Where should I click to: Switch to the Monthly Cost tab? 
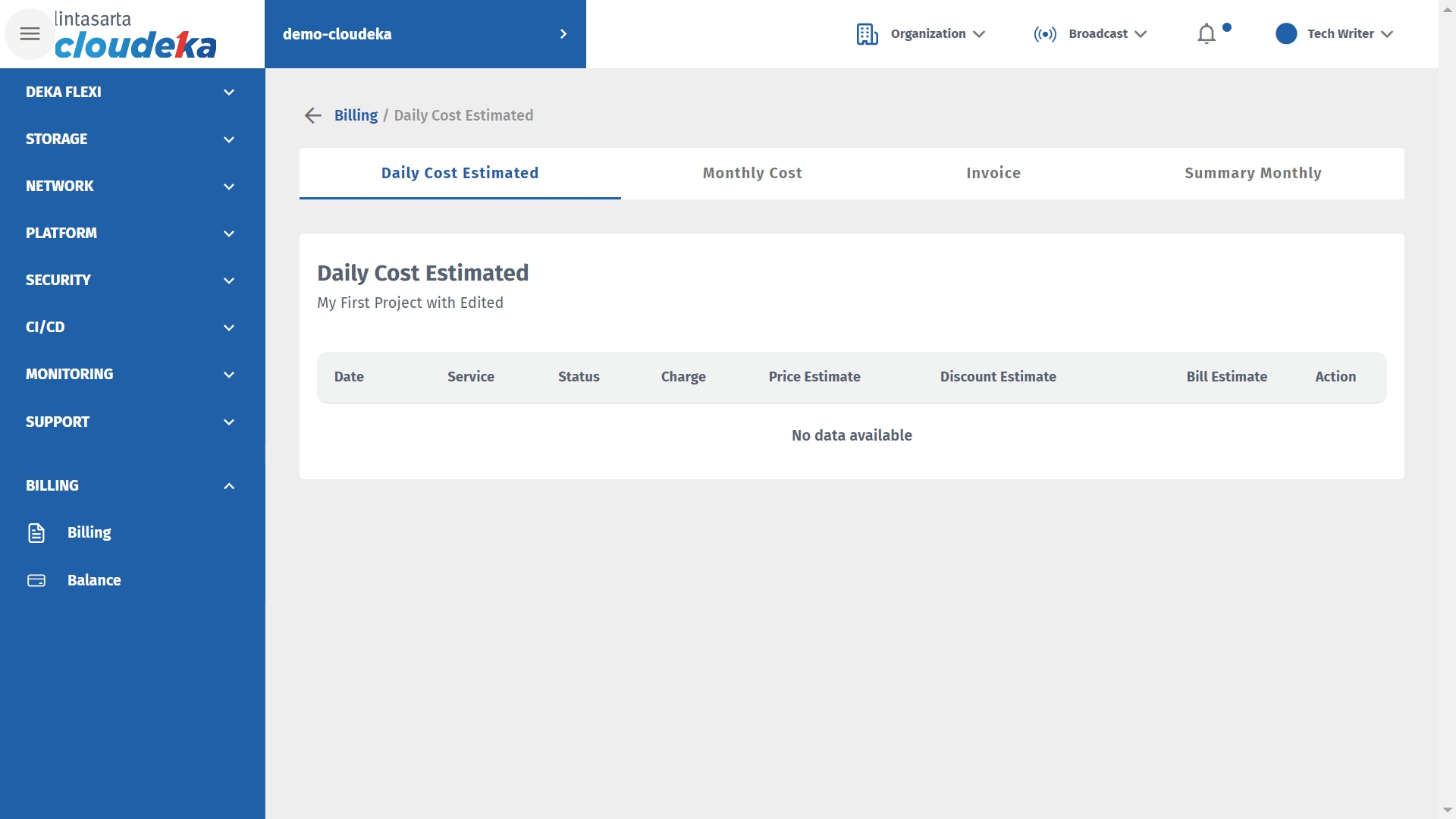click(x=752, y=173)
